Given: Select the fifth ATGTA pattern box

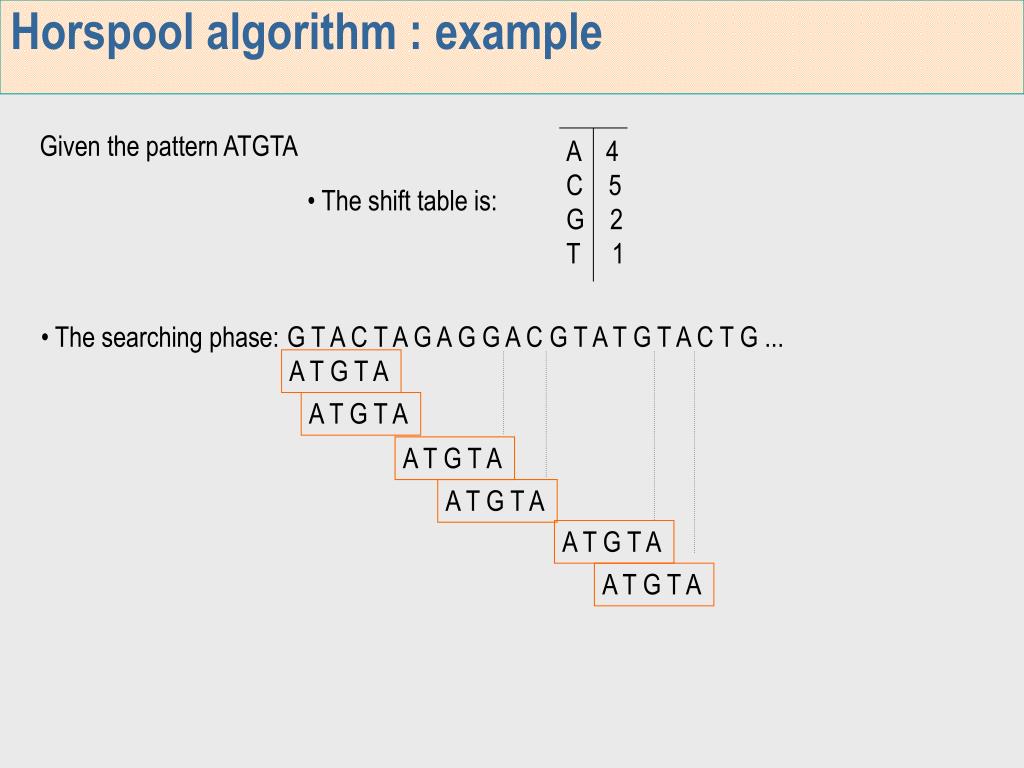Looking at the screenshot, I should point(614,542).
